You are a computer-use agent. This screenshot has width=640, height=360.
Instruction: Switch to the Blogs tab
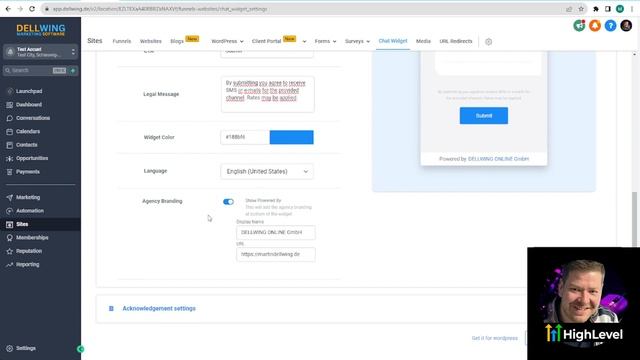point(177,41)
